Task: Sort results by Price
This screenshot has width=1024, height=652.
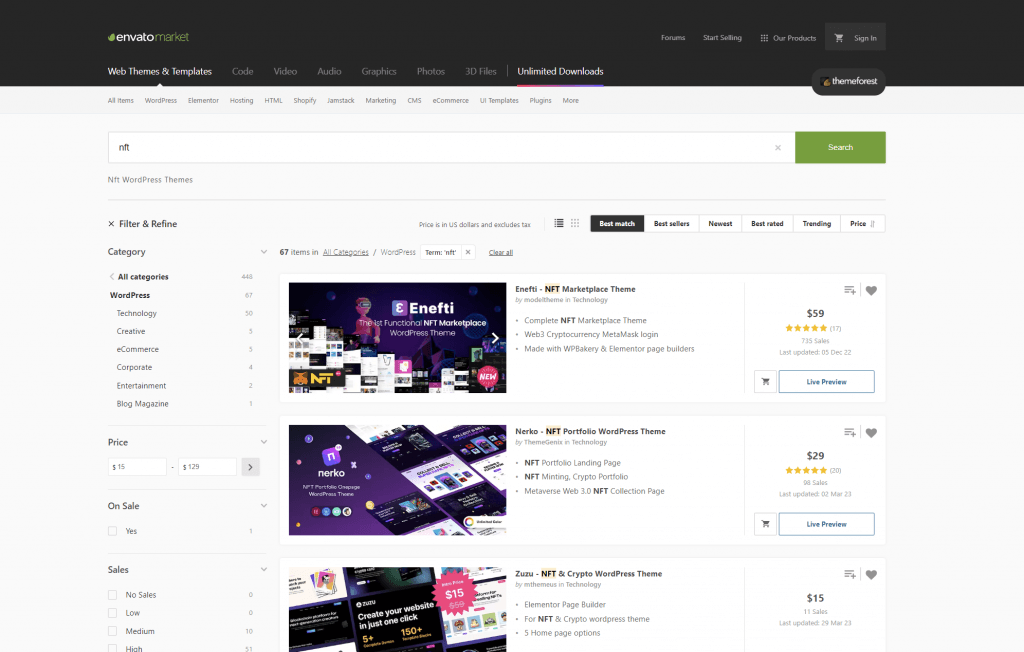Action: [x=863, y=223]
